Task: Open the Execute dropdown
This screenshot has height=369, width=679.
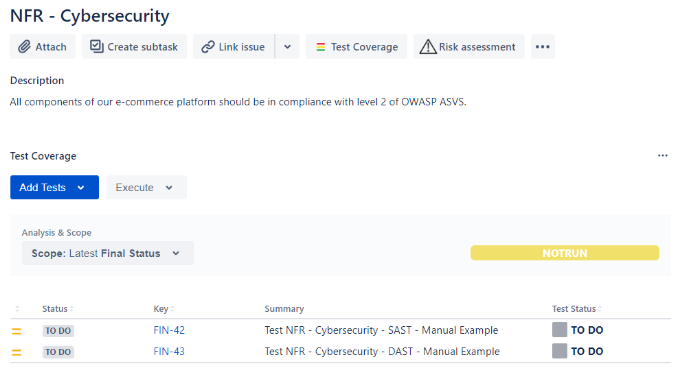Action: tap(146, 187)
